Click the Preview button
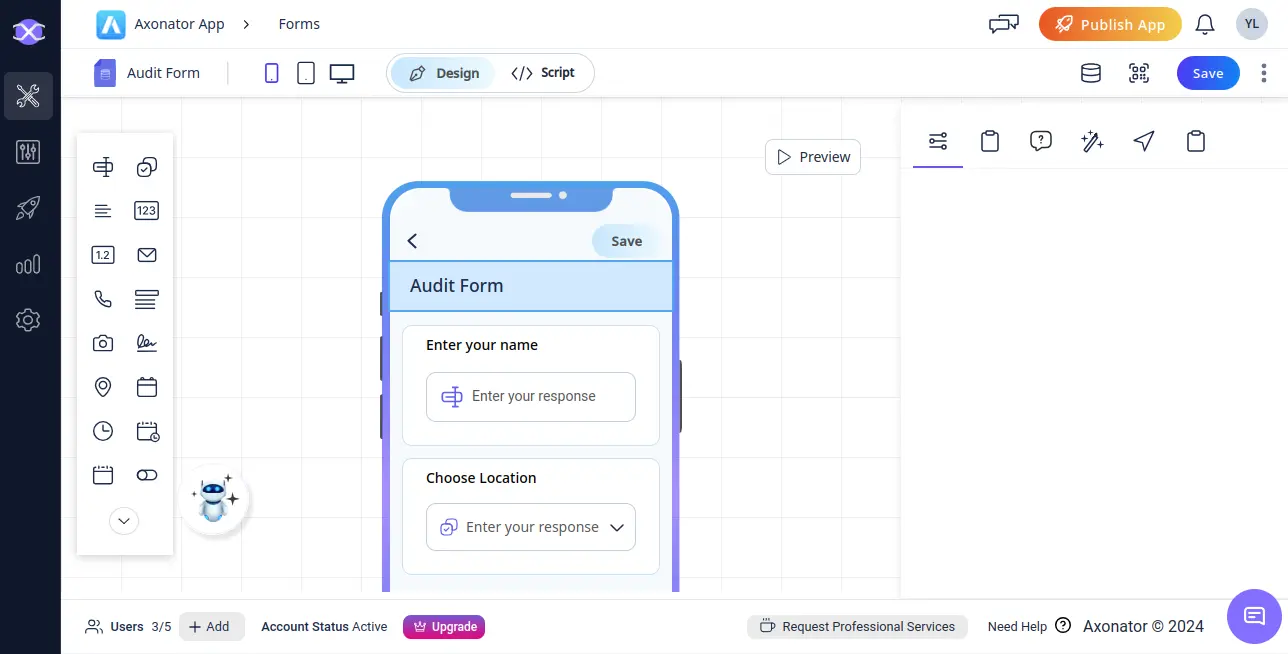The image size is (1288, 654). click(x=813, y=157)
